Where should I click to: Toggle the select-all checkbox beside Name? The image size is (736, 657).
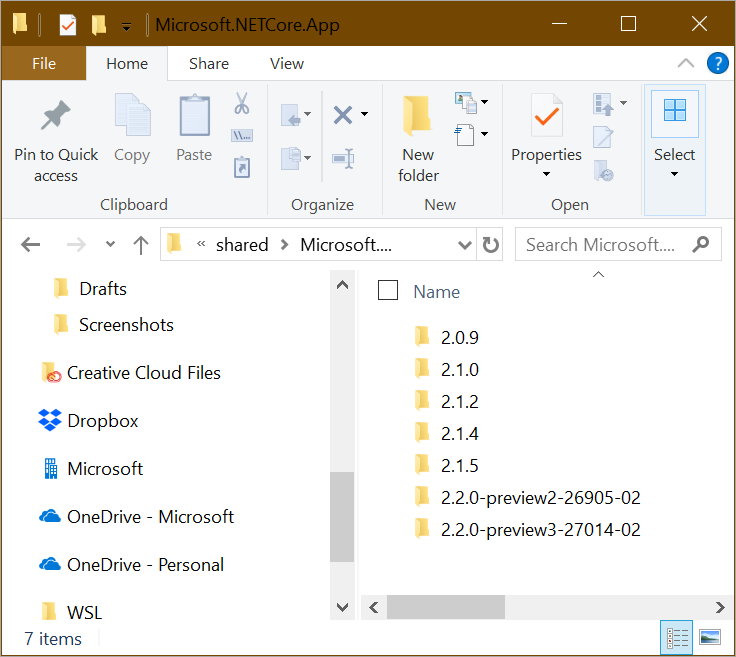click(388, 290)
